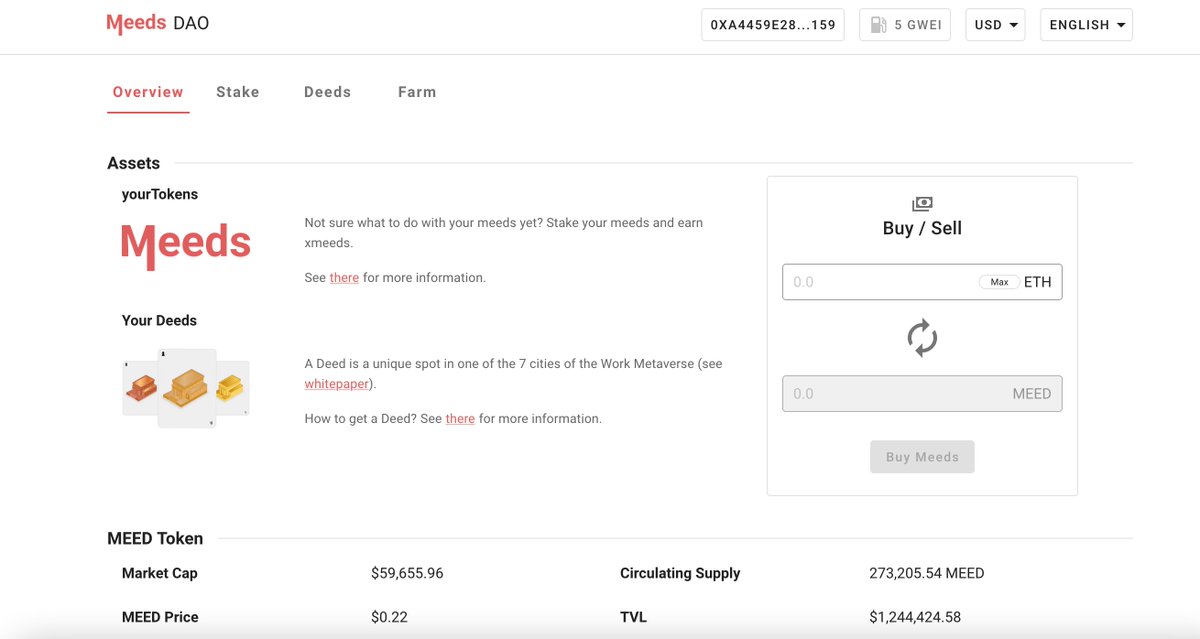Click the Max button in ETH field

click(999, 282)
